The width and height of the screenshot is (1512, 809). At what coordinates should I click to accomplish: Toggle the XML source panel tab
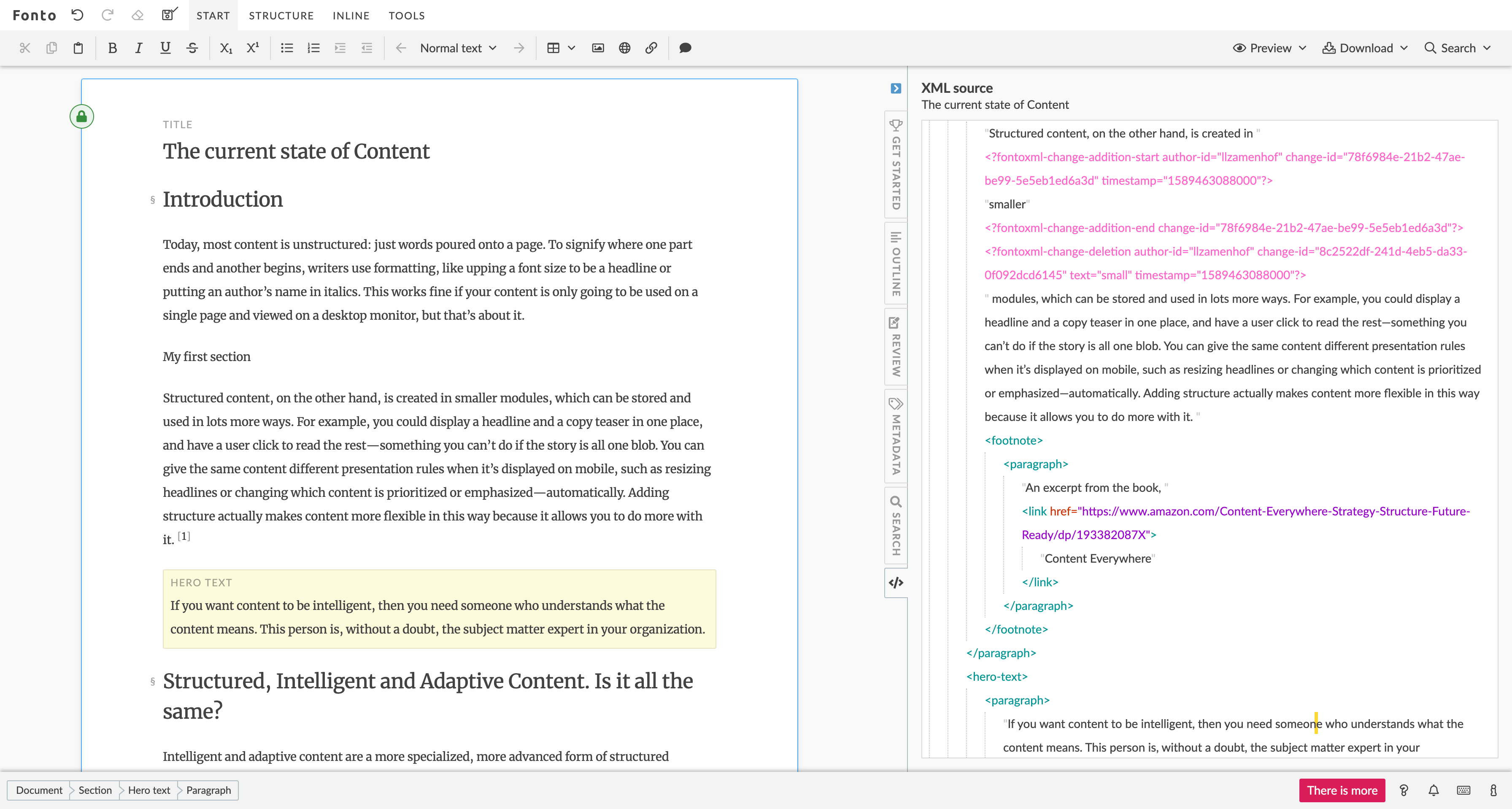[x=896, y=582]
